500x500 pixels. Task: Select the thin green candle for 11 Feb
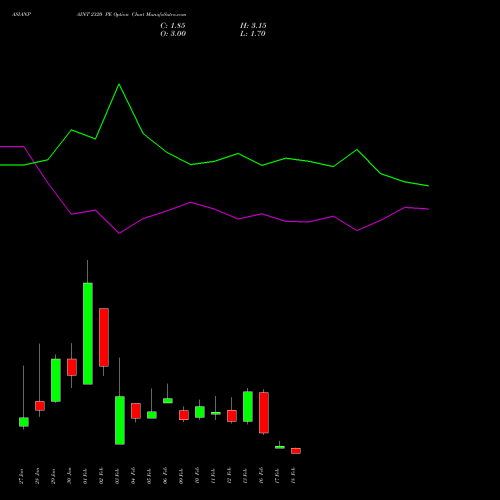(x=216, y=413)
